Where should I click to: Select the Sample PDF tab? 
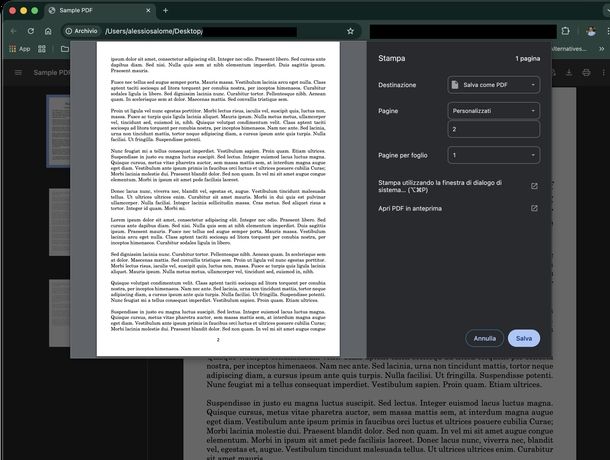tap(100, 11)
